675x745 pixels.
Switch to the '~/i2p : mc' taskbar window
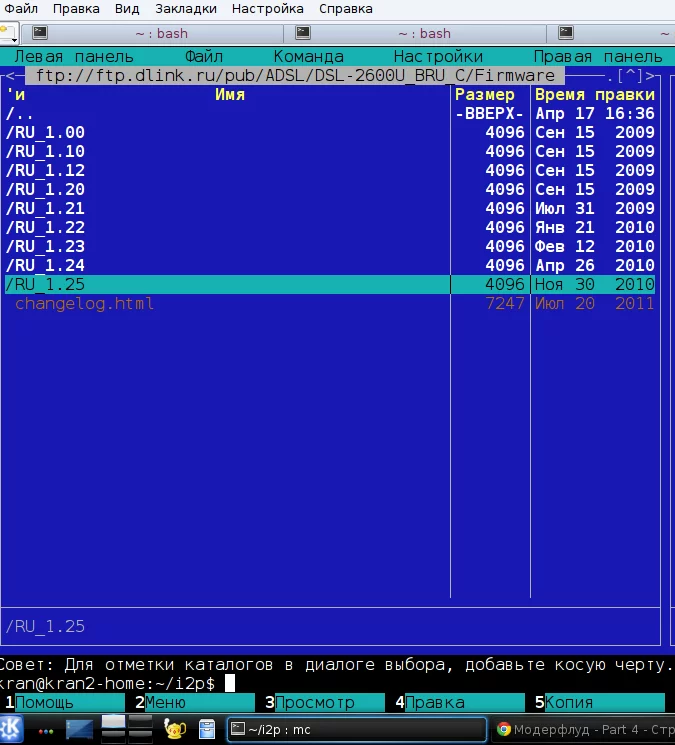[357, 729]
